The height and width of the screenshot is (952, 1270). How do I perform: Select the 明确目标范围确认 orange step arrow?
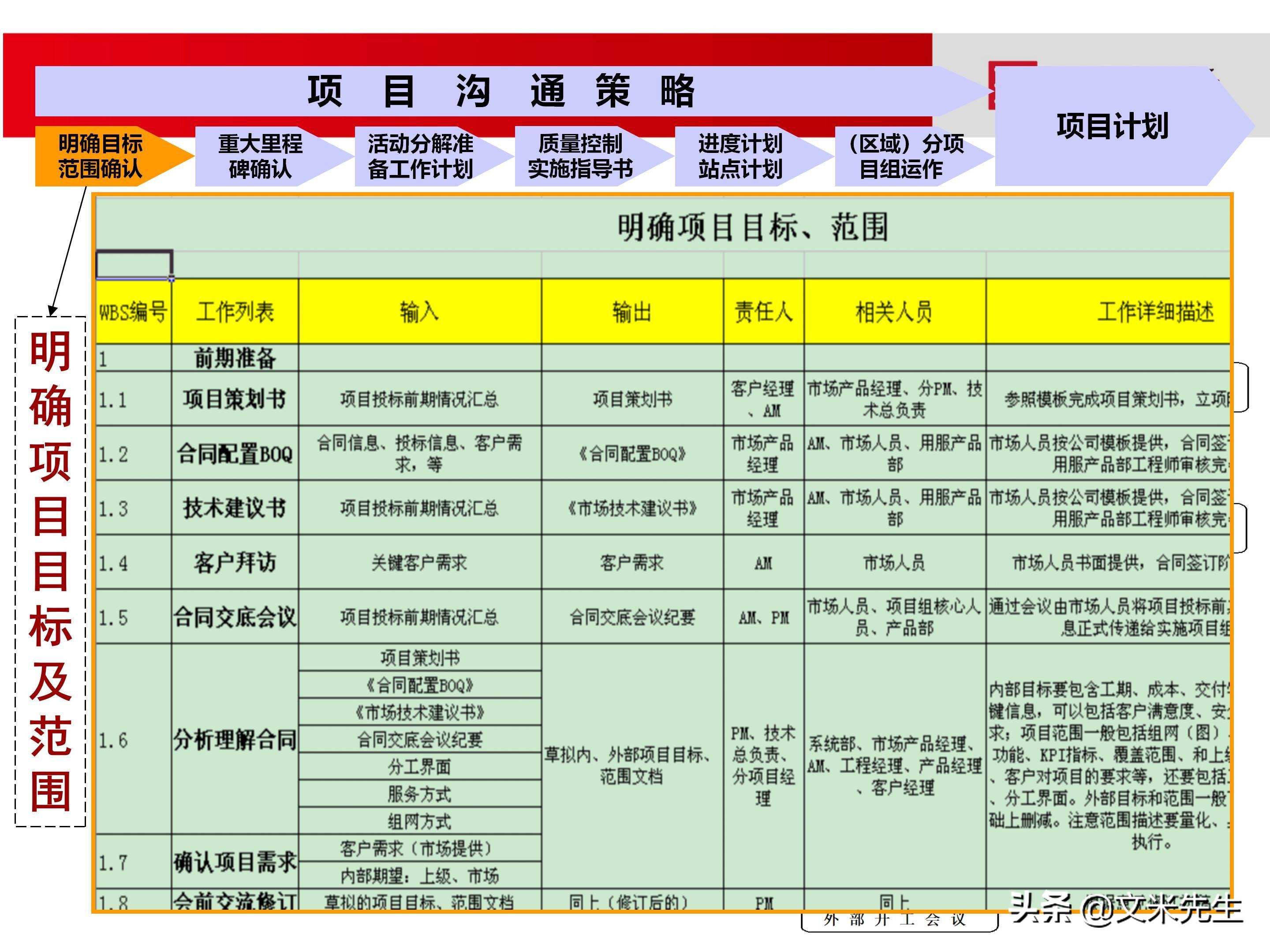pyautogui.click(x=114, y=156)
